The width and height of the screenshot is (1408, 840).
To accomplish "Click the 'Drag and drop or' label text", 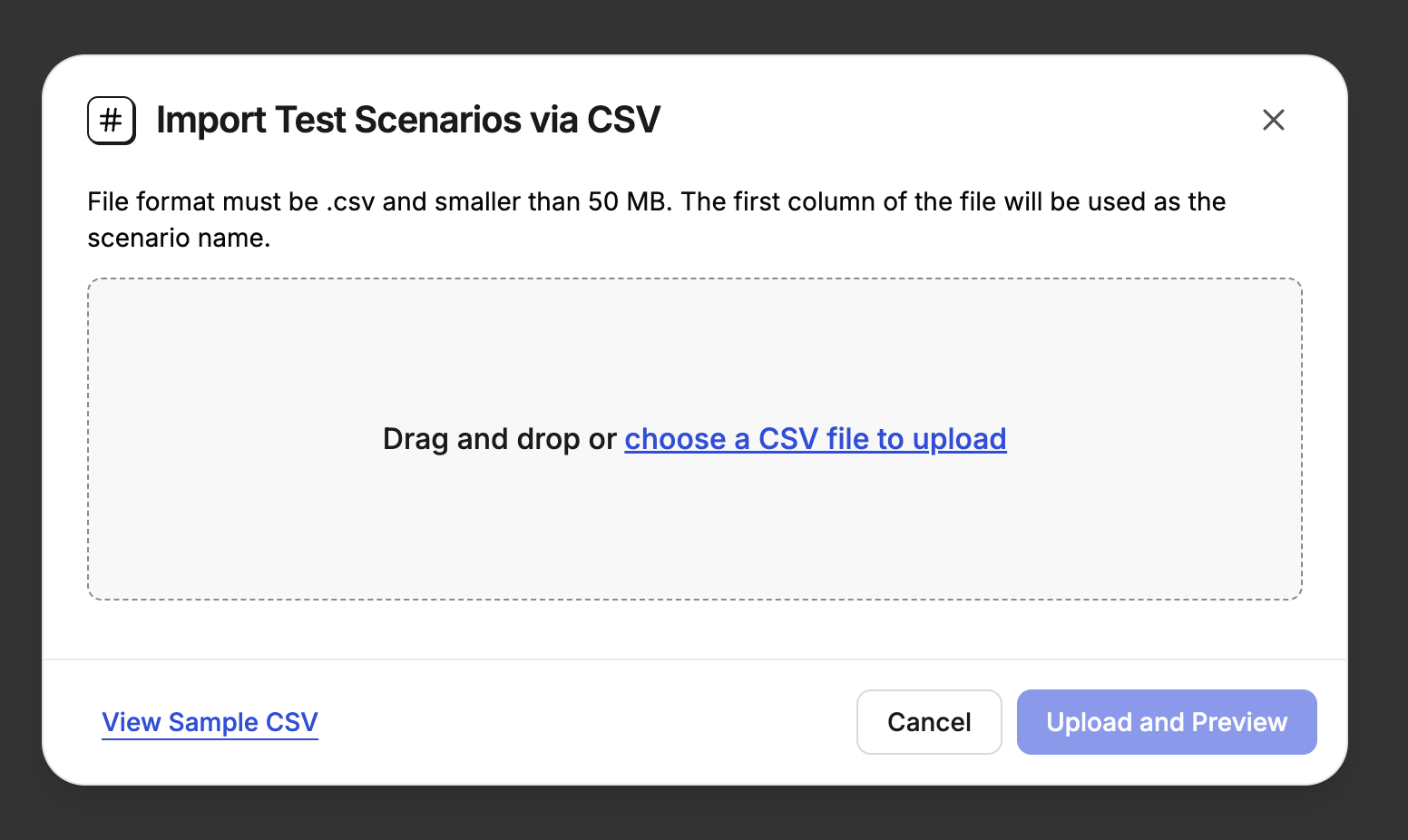I will (500, 439).
